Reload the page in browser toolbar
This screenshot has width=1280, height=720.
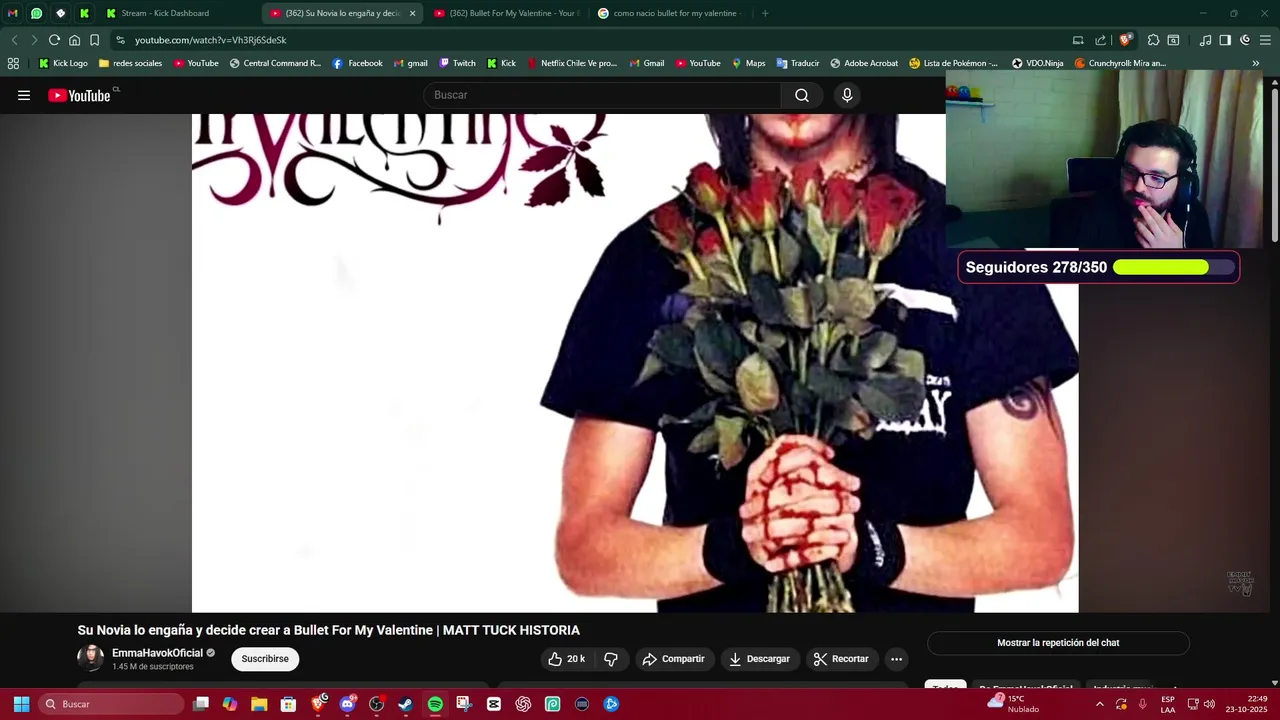click(54, 40)
